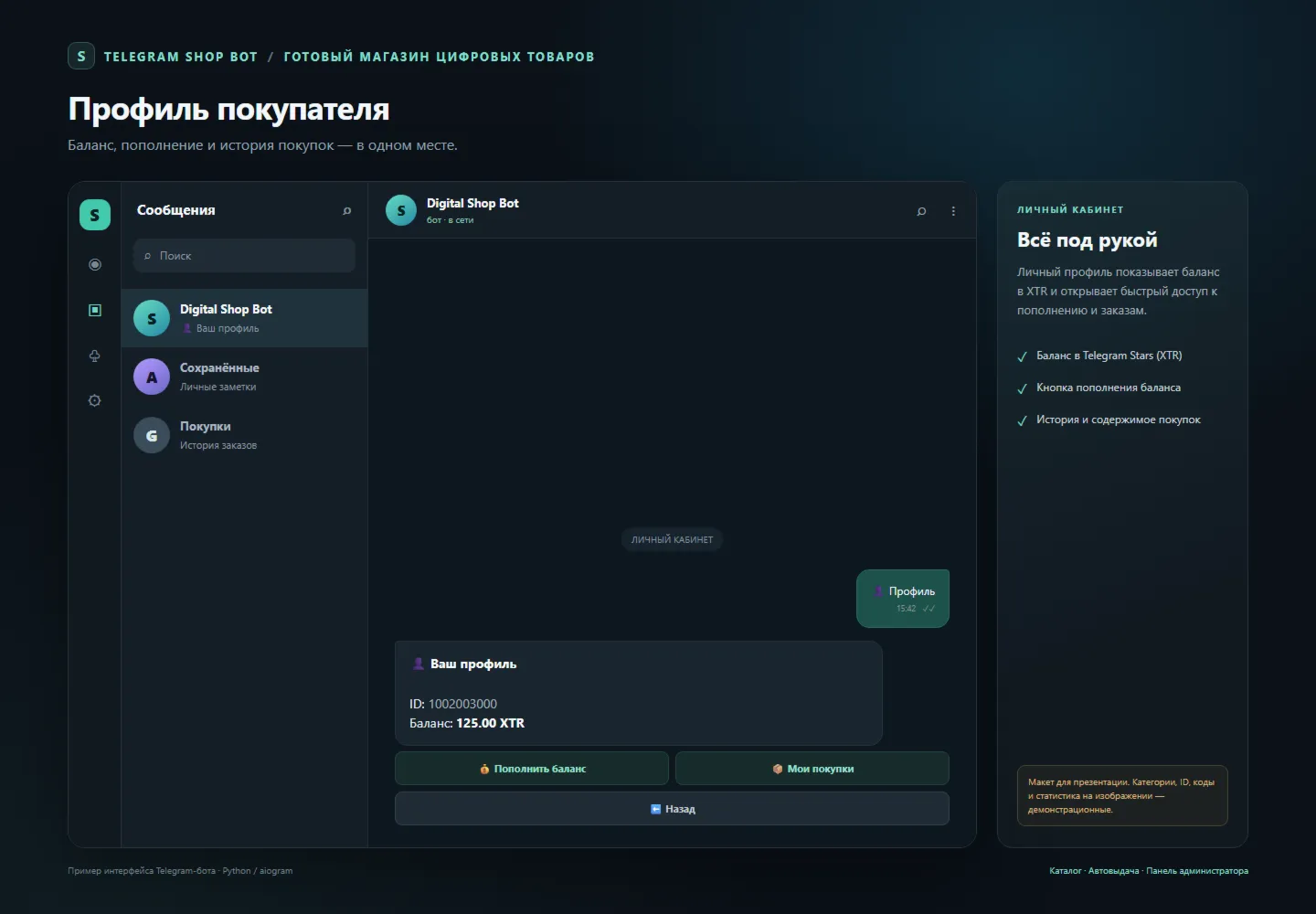Open the three-dot menu in the chat header
The height and width of the screenshot is (914, 1316).
point(953,211)
